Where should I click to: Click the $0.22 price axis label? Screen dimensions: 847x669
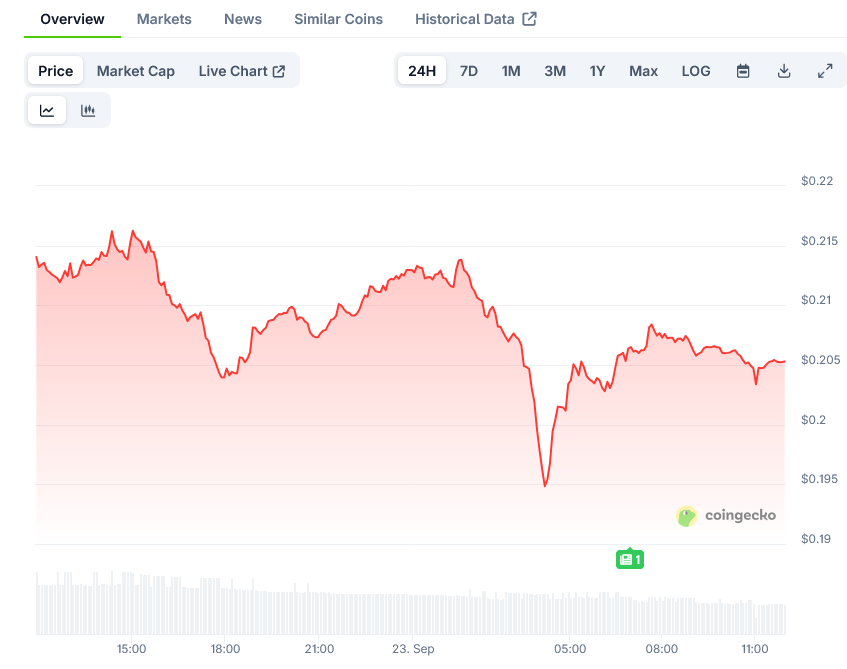click(817, 180)
